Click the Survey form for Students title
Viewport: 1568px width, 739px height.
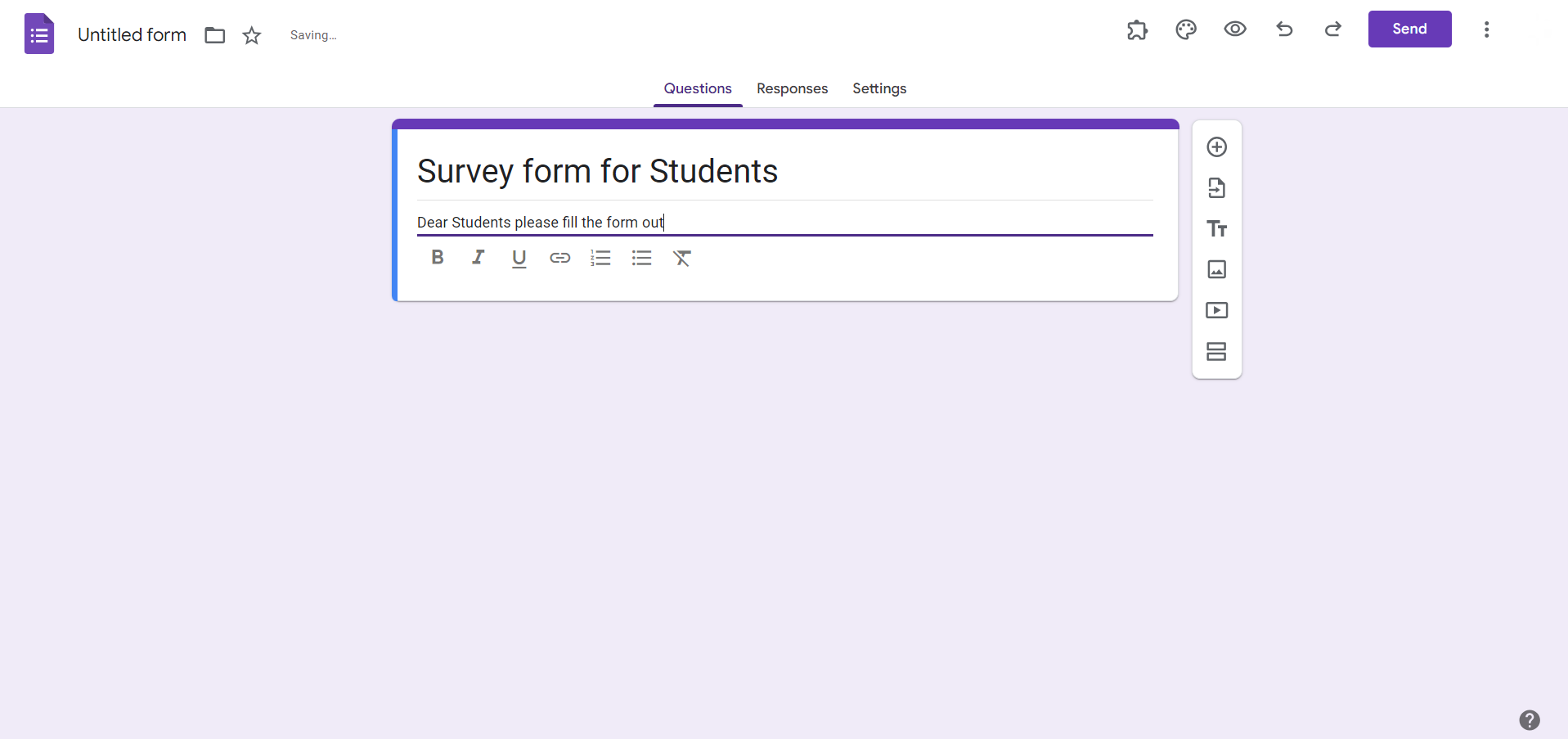coord(597,172)
